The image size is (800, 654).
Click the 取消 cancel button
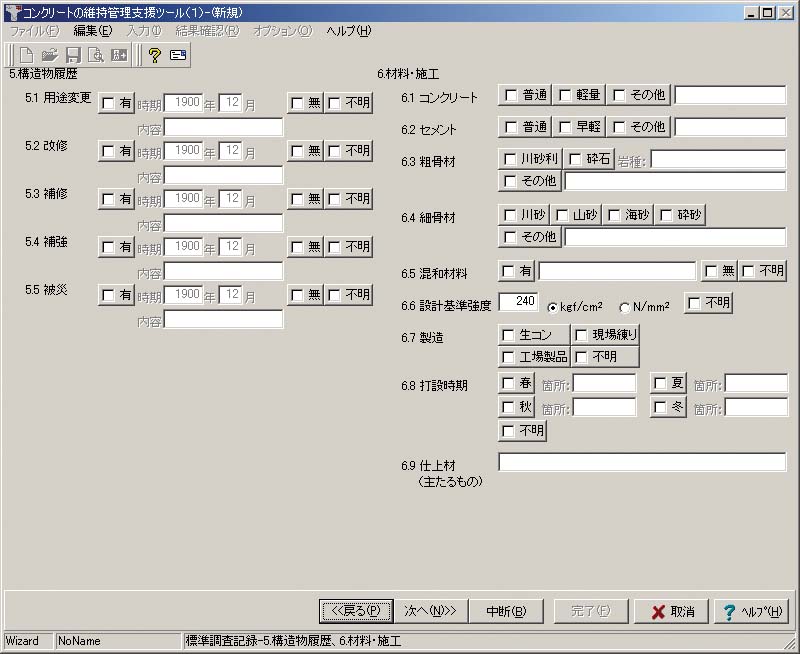[x=671, y=611]
